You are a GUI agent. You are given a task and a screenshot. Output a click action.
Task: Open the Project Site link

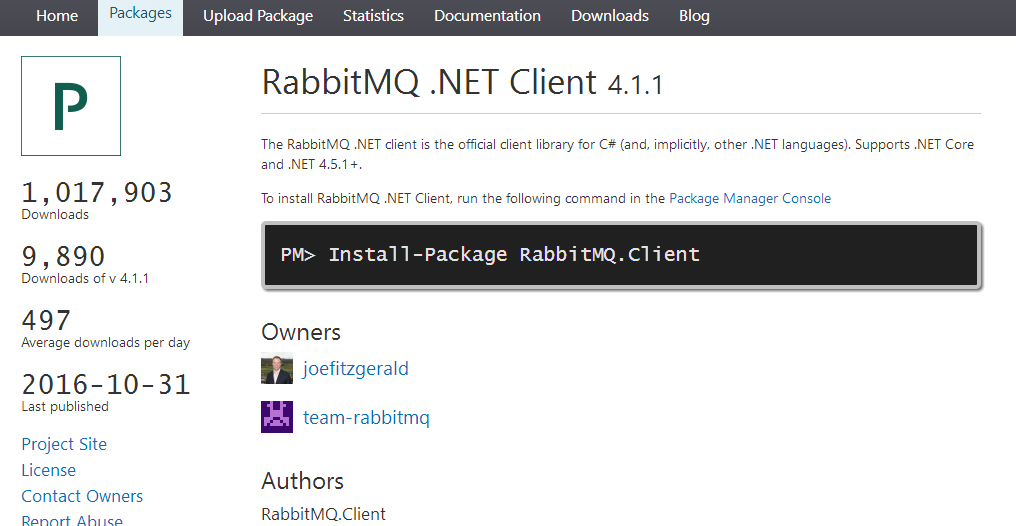[x=64, y=444]
